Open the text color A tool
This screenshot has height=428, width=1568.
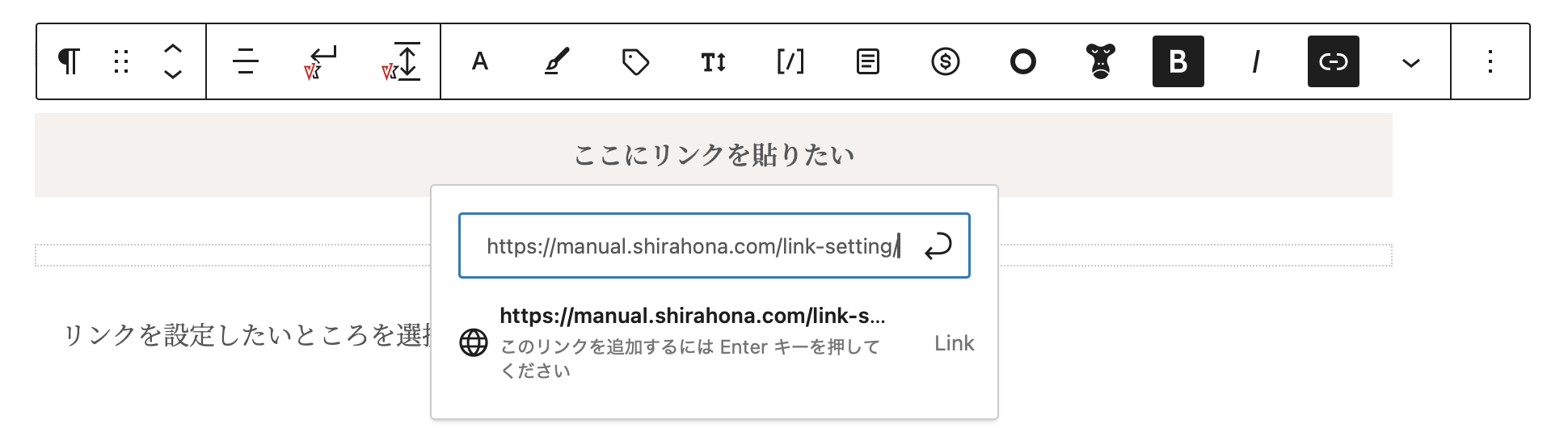tap(480, 61)
